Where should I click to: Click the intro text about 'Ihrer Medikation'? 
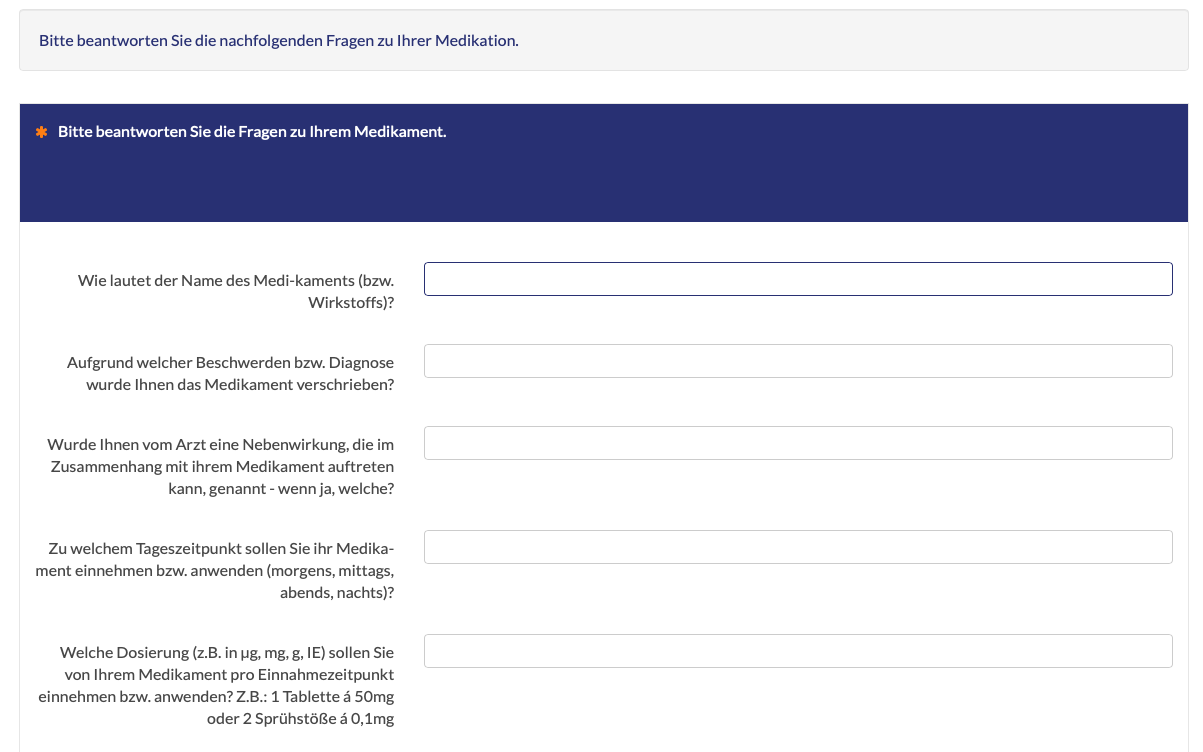(278, 41)
